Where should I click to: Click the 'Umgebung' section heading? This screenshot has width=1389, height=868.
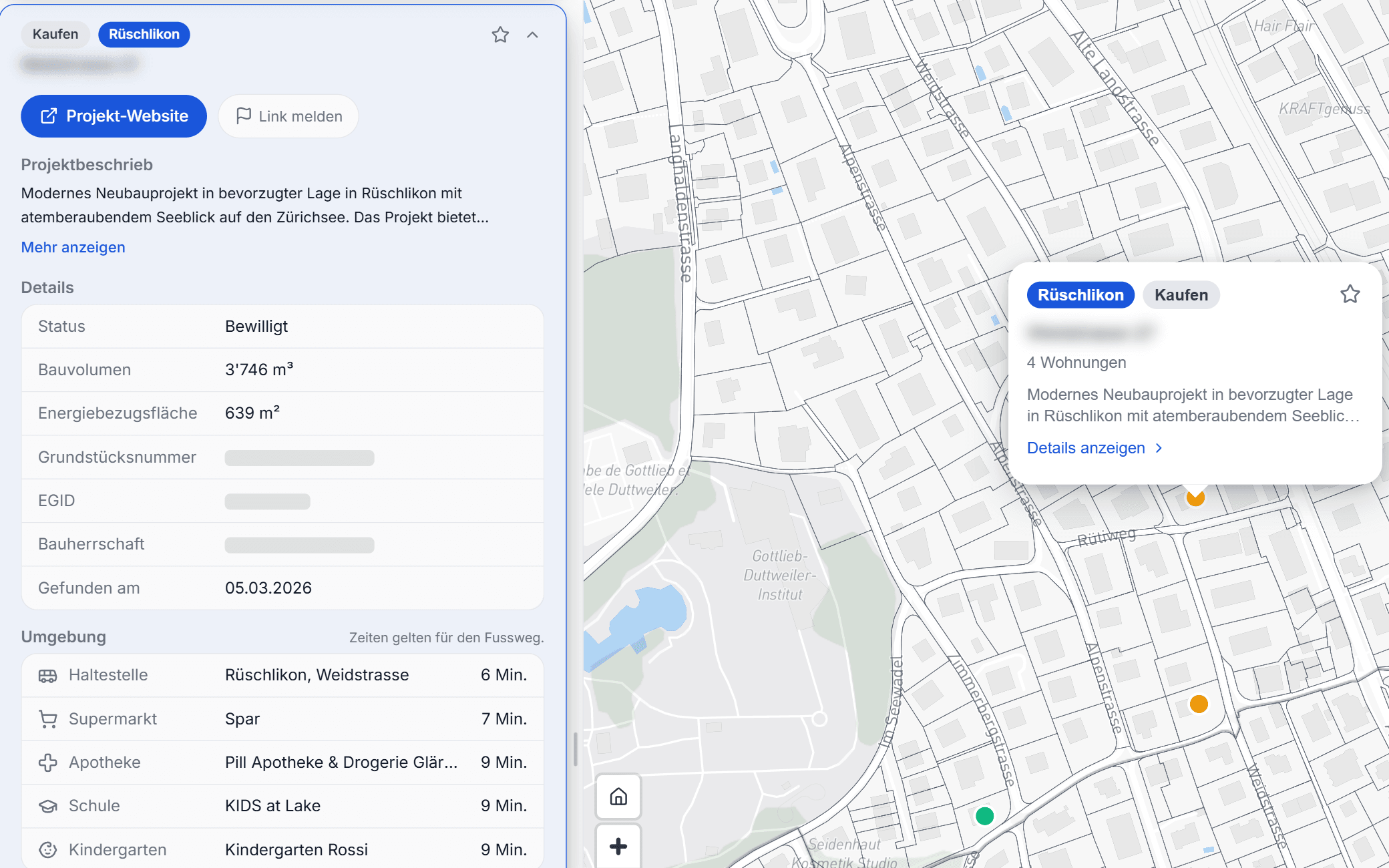63,637
